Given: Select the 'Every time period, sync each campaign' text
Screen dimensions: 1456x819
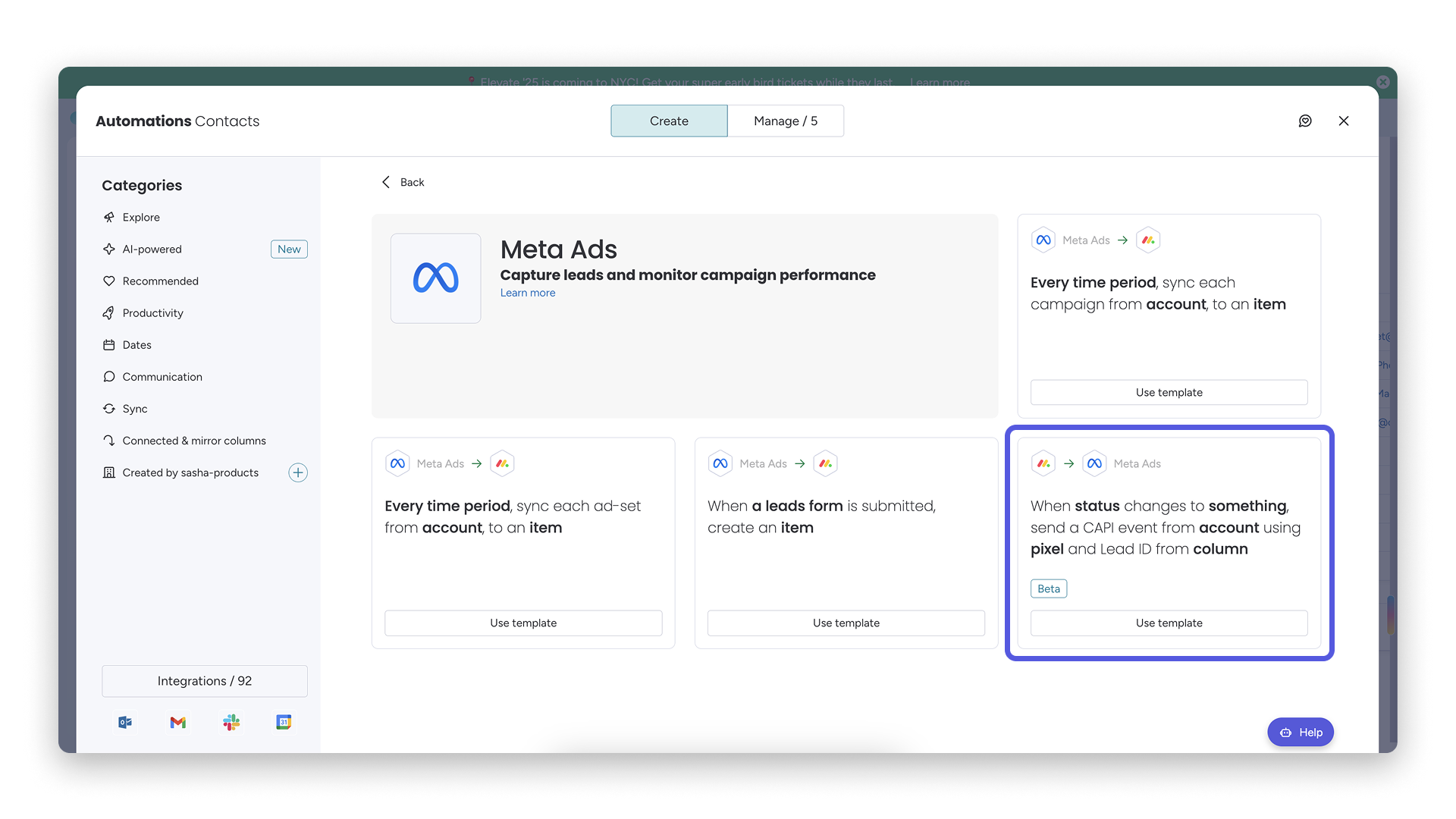Looking at the screenshot, I should click(1158, 293).
